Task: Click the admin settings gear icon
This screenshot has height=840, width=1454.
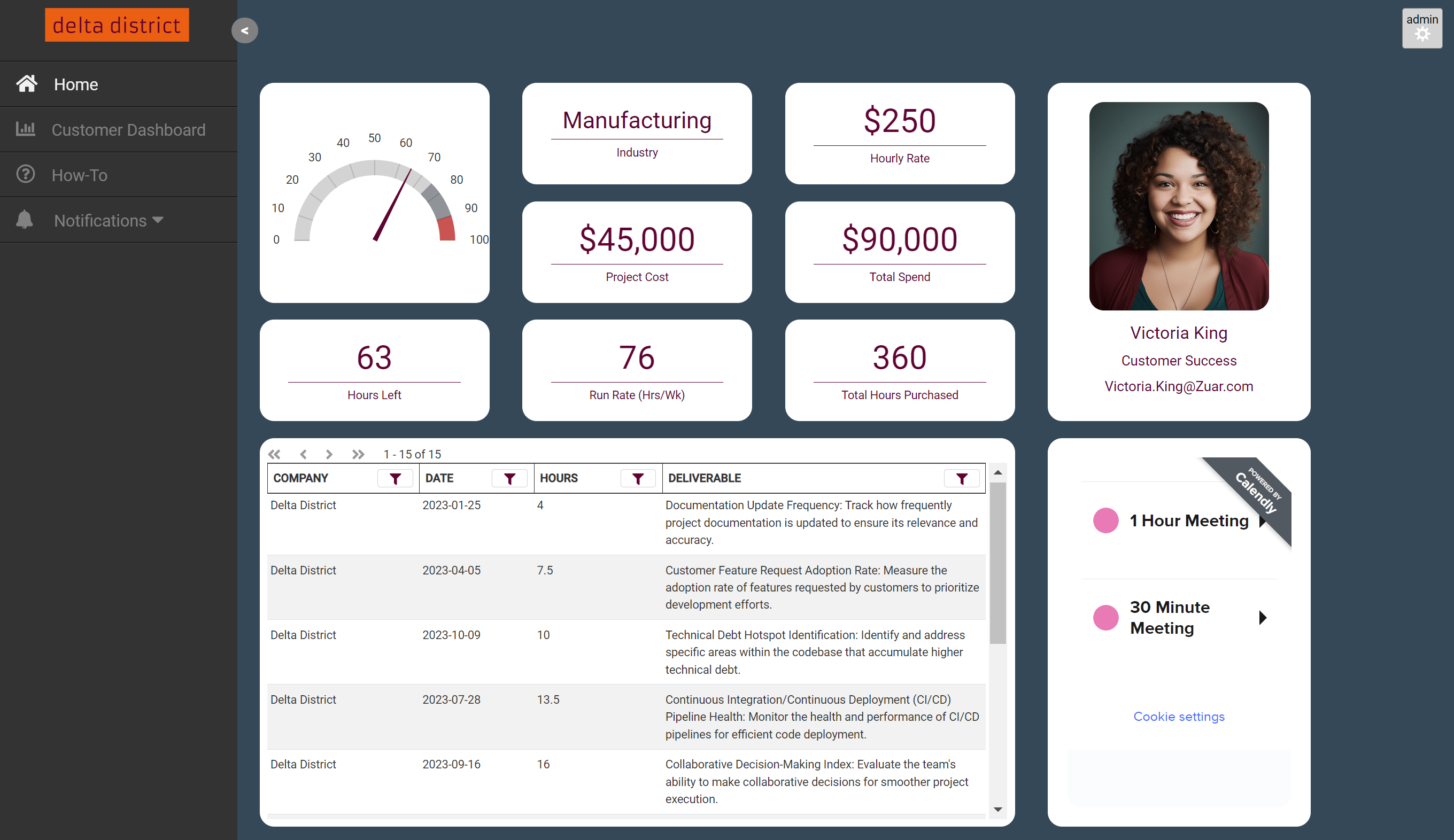Action: (x=1425, y=35)
